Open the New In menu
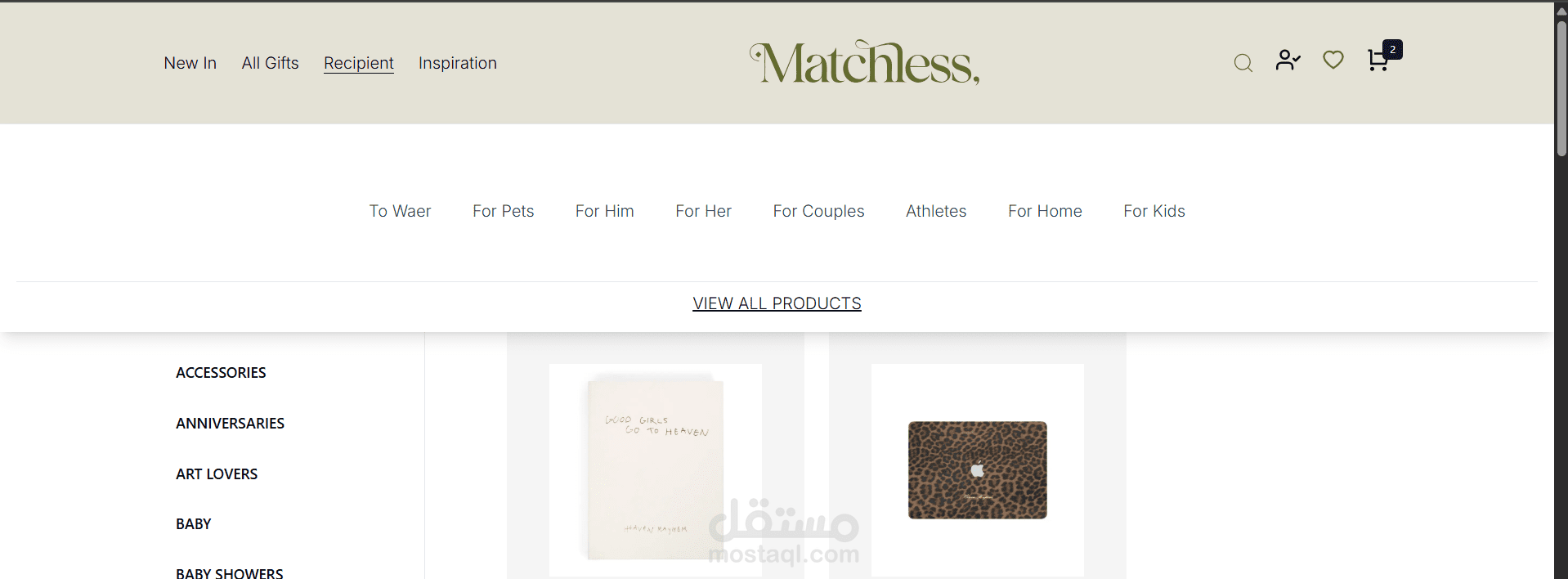The width and height of the screenshot is (1568, 579). coord(190,63)
